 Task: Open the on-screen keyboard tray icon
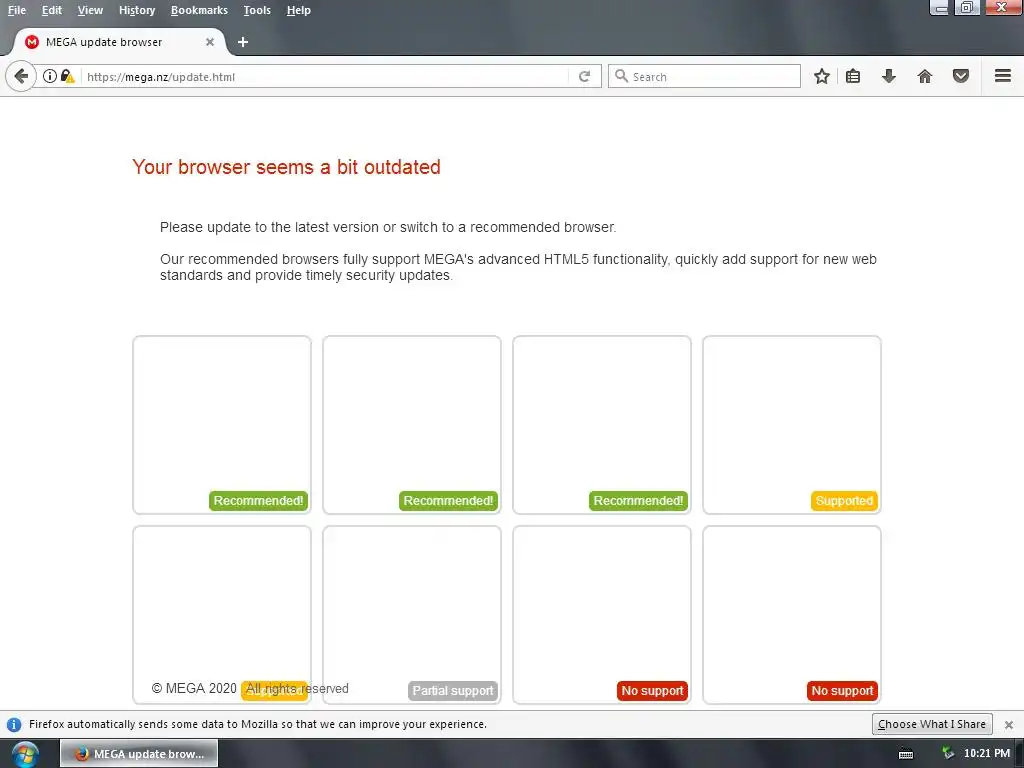coord(906,754)
